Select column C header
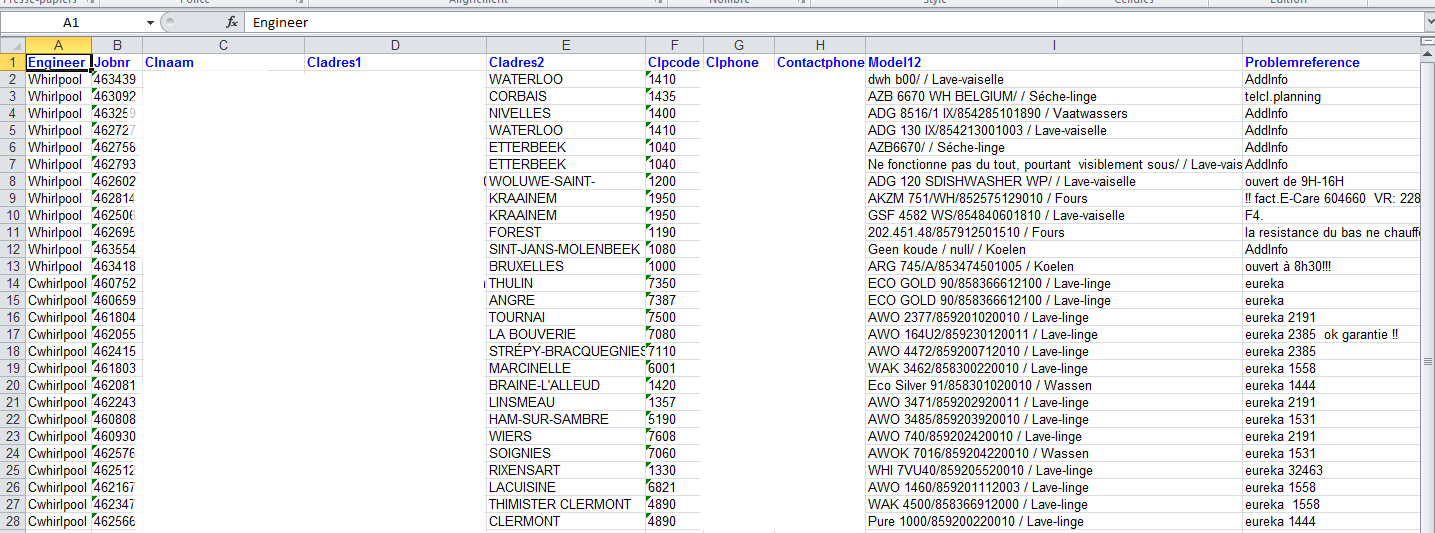The image size is (1435, 533). click(x=223, y=45)
